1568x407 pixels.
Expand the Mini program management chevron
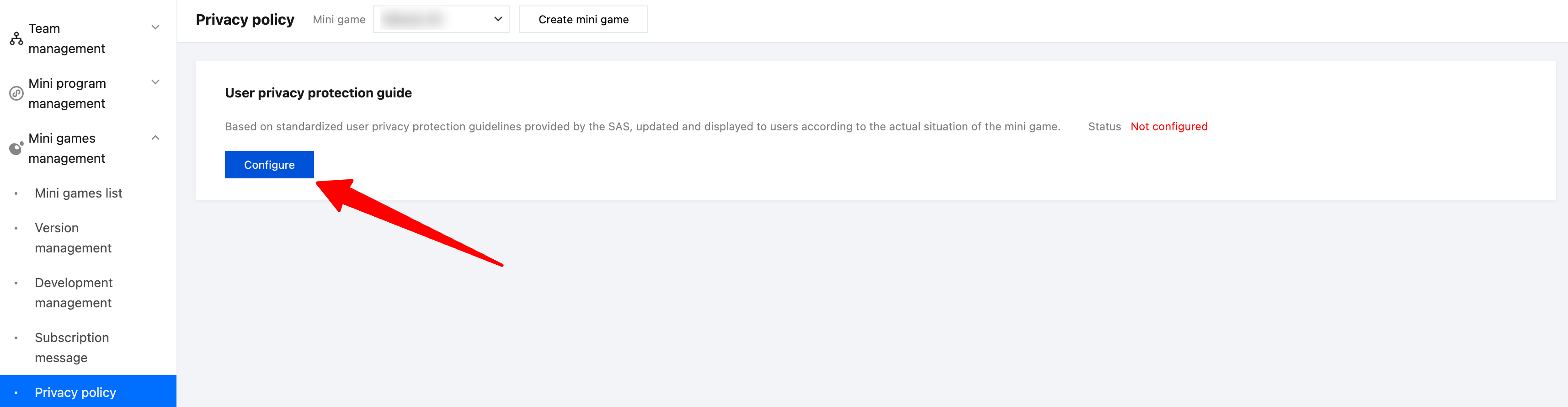[155, 82]
